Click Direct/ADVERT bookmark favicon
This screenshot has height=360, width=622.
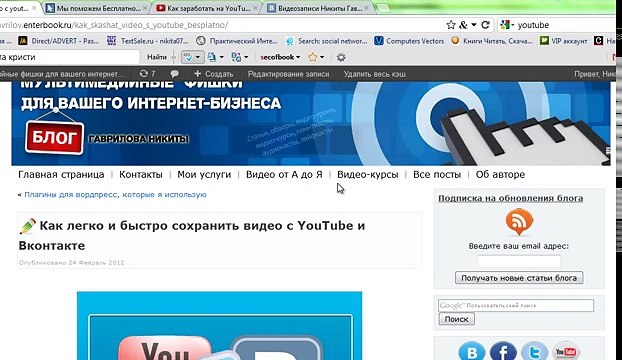click(x=23, y=41)
